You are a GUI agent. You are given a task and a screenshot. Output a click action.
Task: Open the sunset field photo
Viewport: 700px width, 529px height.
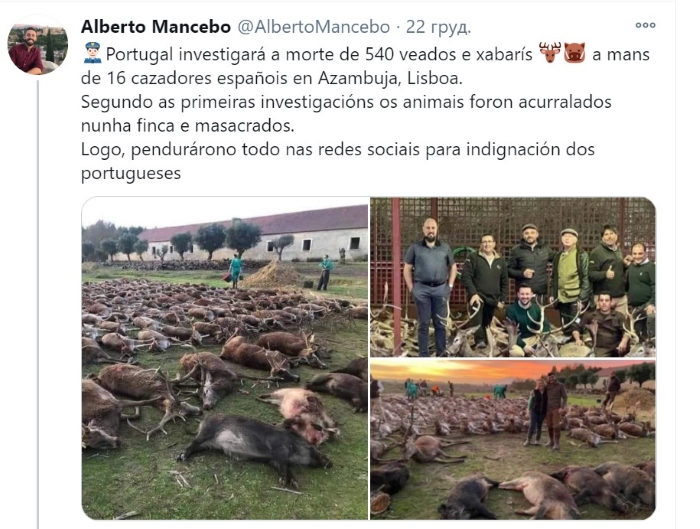[x=512, y=440]
